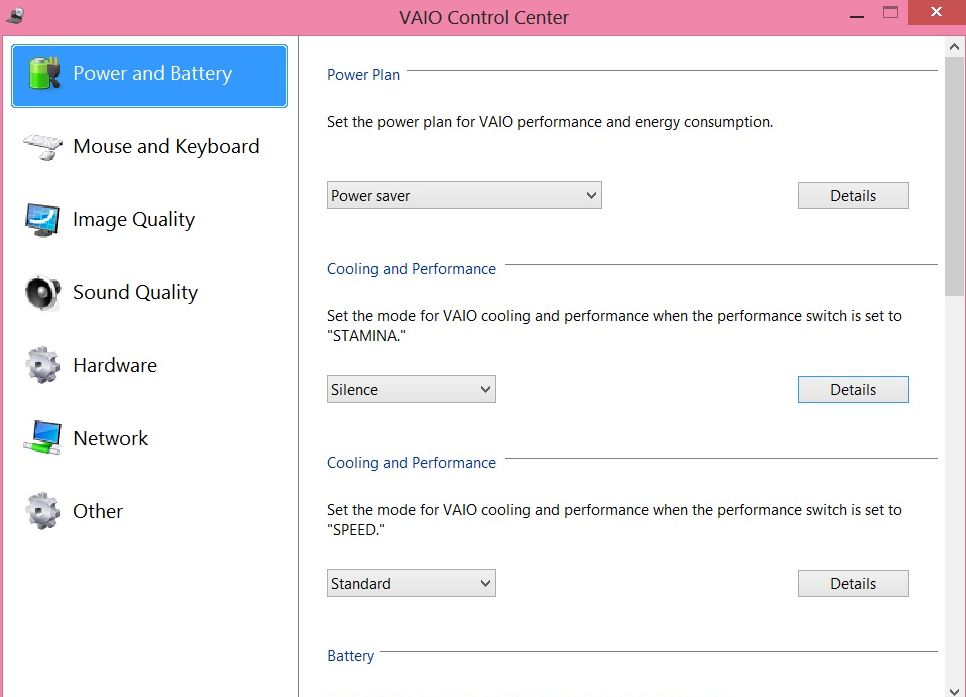Image resolution: width=966 pixels, height=697 pixels.
Task: Click the Battery section heading
Action: pyautogui.click(x=350, y=656)
